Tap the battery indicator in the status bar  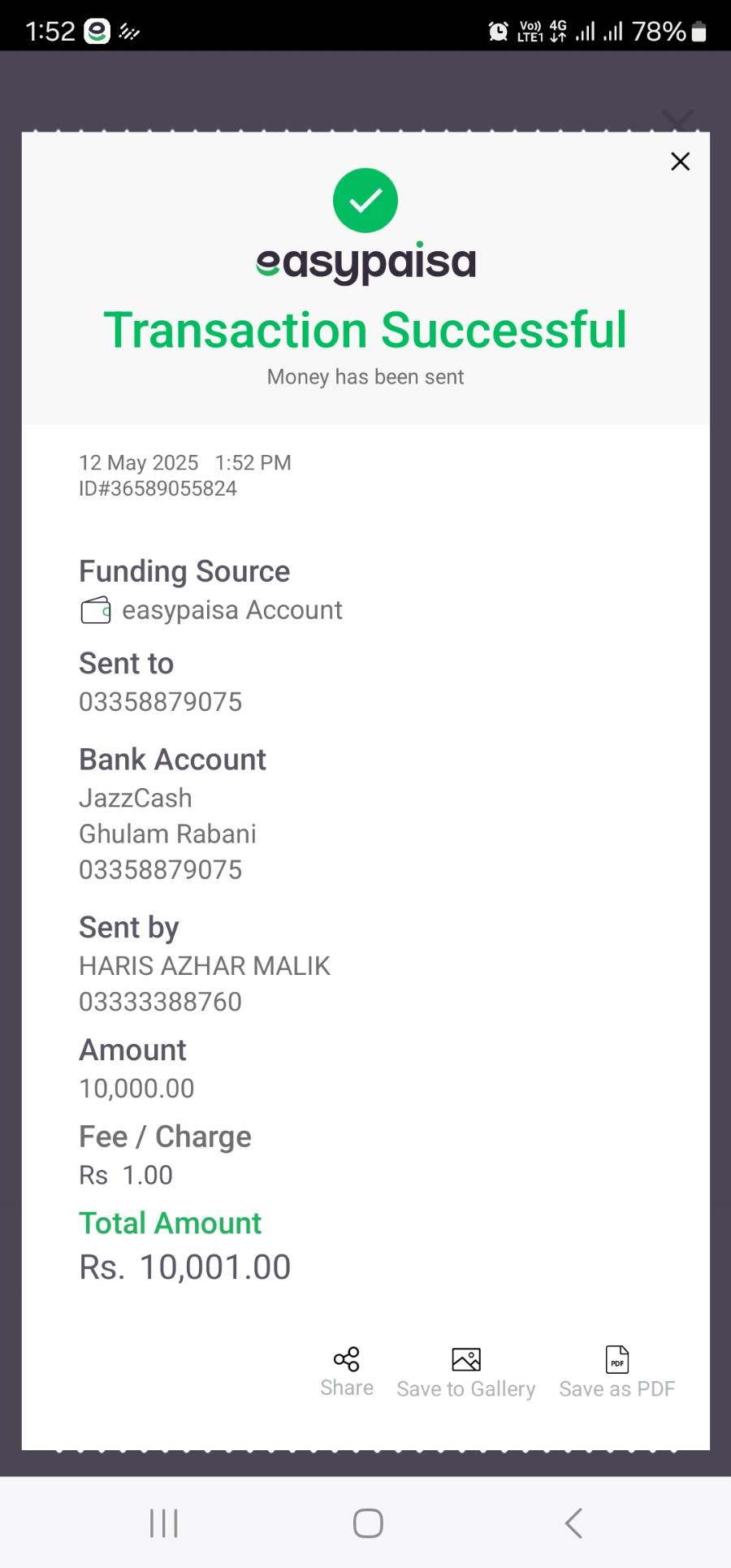(x=699, y=32)
